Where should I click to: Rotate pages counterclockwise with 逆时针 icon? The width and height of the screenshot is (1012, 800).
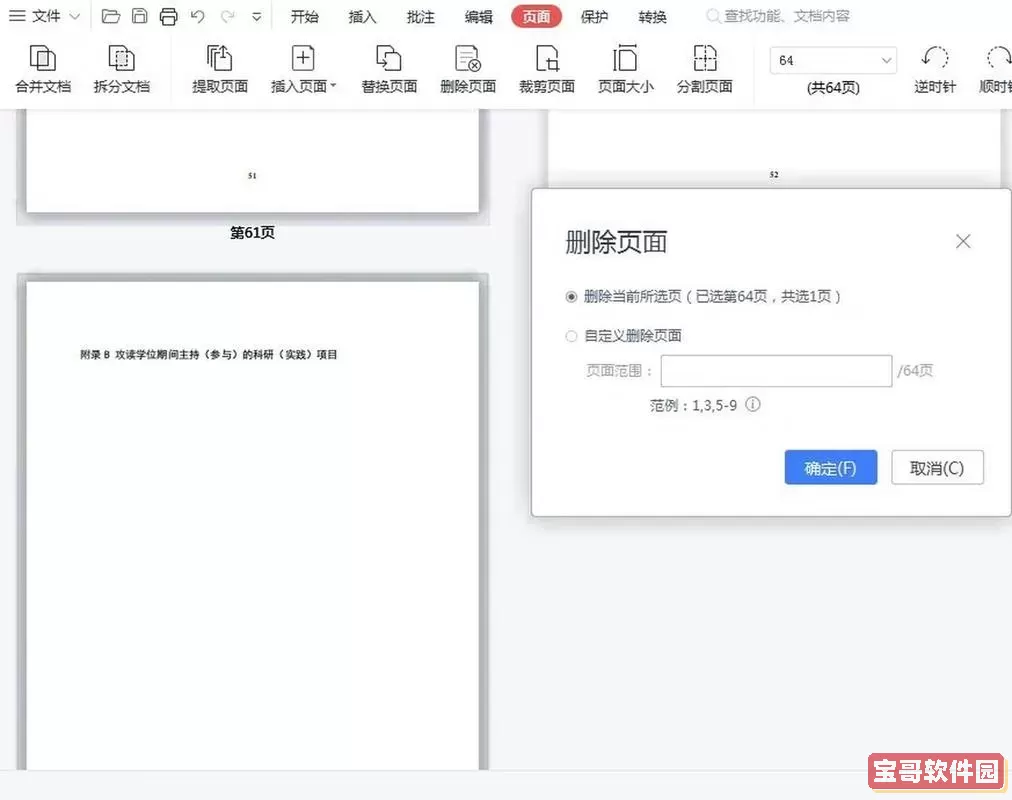(x=934, y=68)
